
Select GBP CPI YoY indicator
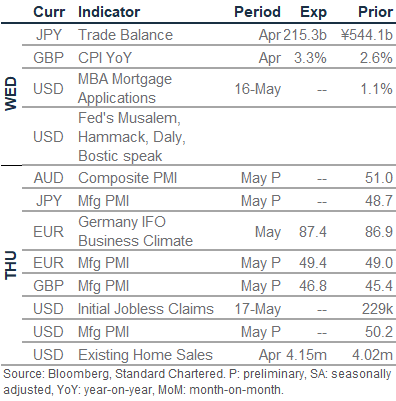(105, 58)
